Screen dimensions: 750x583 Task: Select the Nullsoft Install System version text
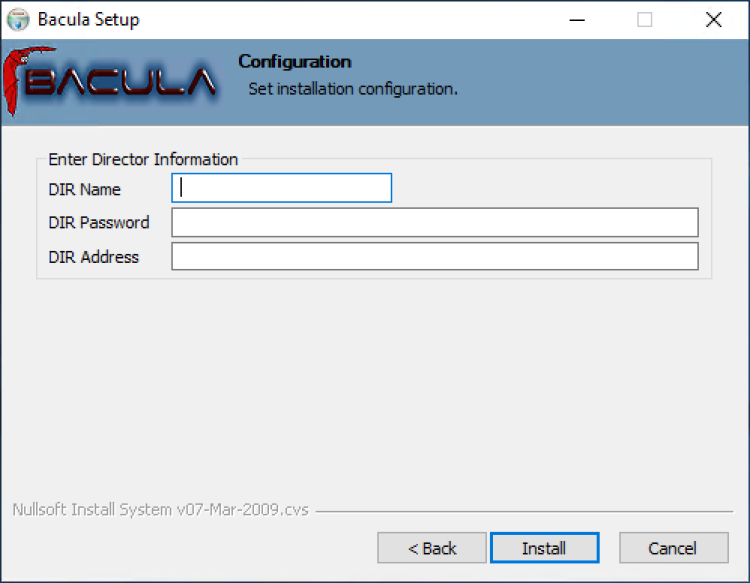click(161, 510)
